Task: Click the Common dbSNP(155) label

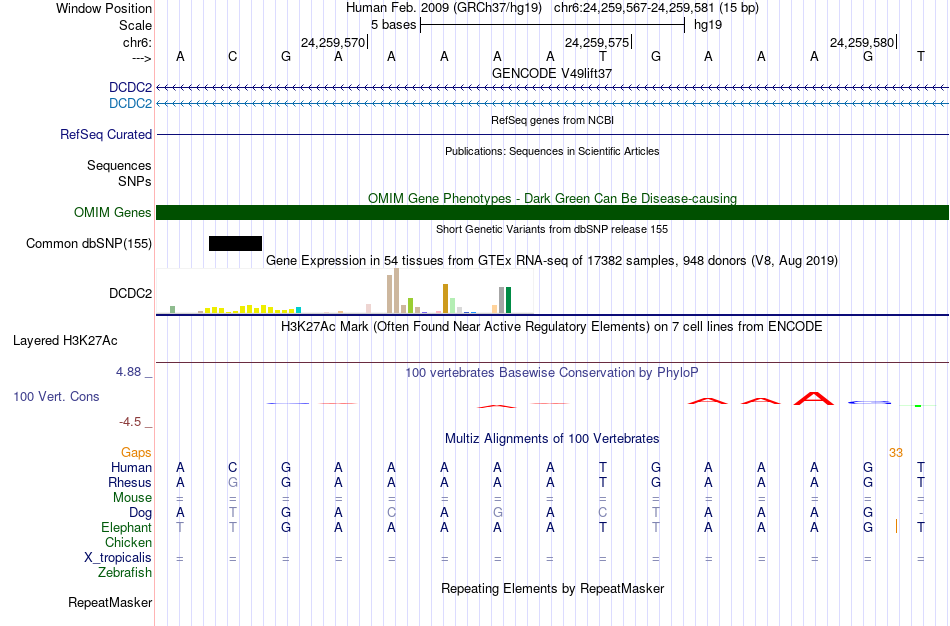Action: [89, 244]
